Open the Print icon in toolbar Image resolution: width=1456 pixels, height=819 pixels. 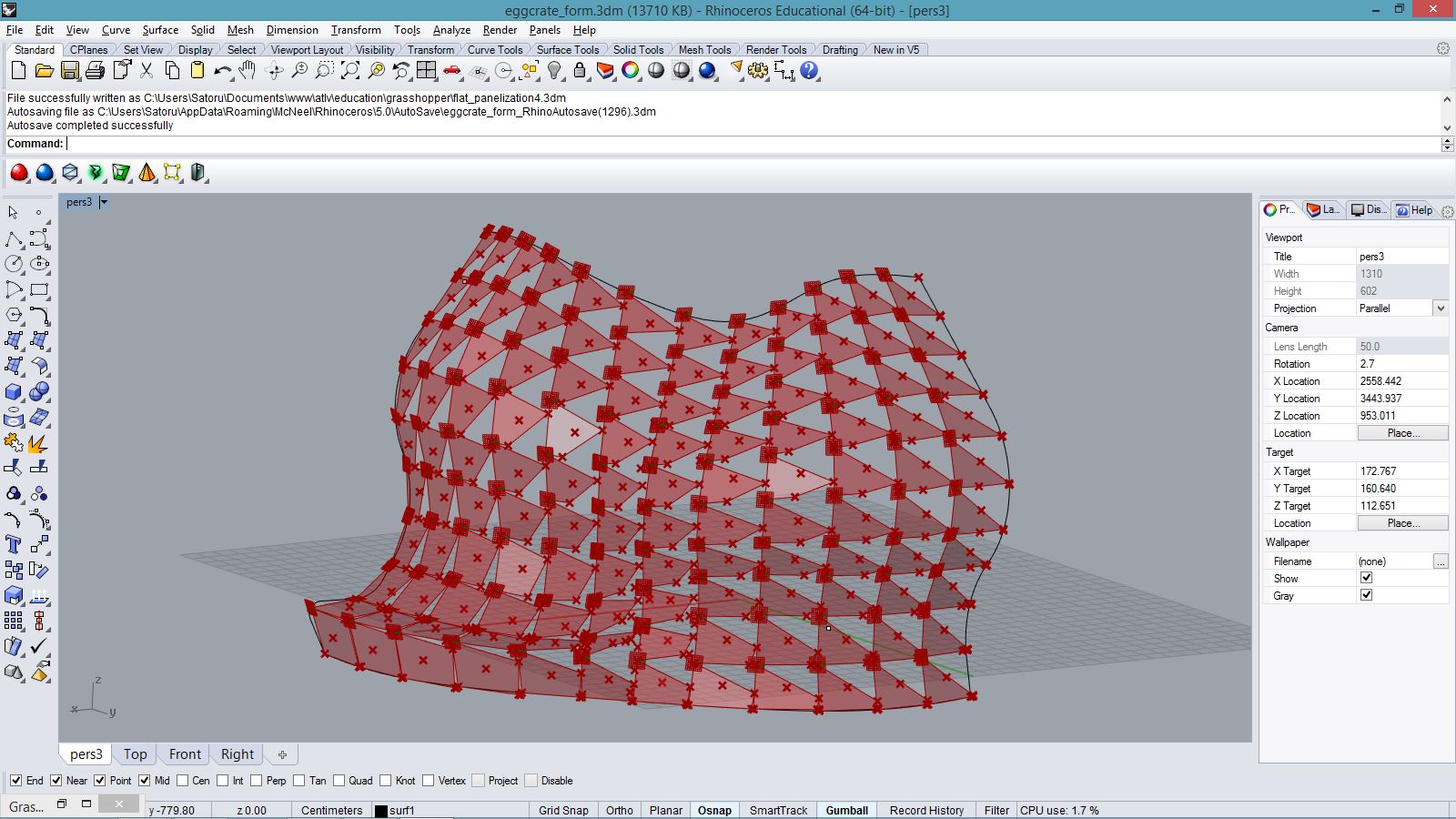pyautogui.click(x=95, y=71)
